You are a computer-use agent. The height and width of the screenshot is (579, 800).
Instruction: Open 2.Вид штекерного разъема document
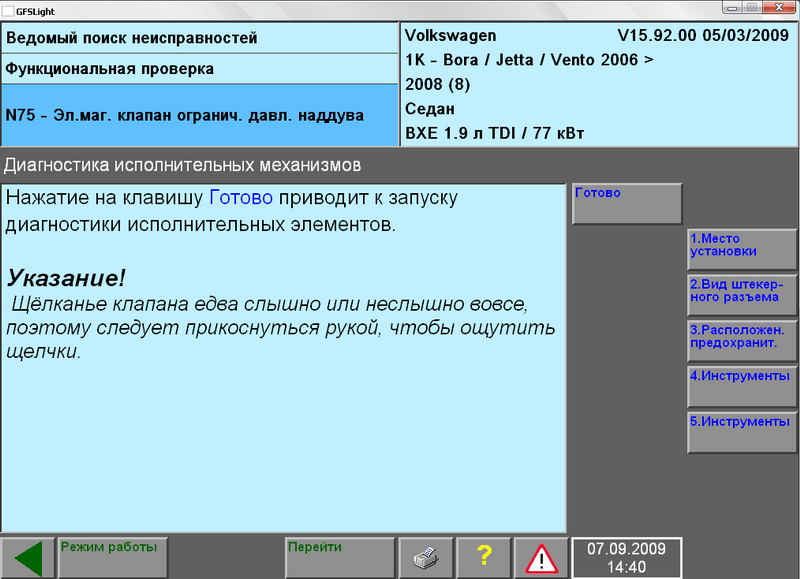click(x=742, y=295)
